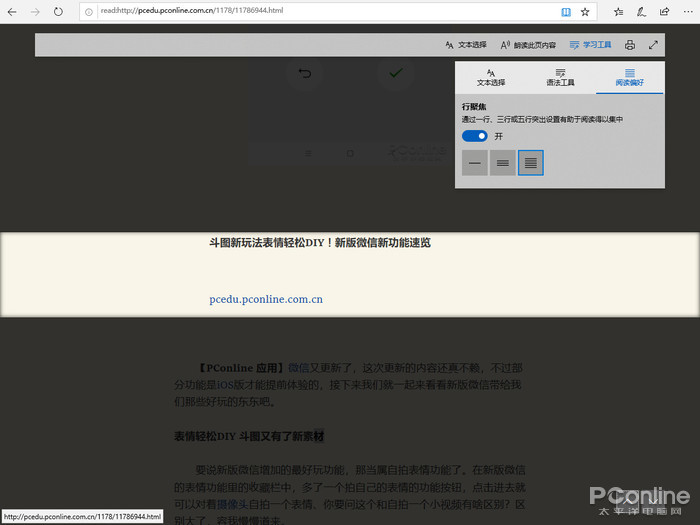Open the favorites hub icon
The width and height of the screenshot is (700, 525).
(618, 12)
